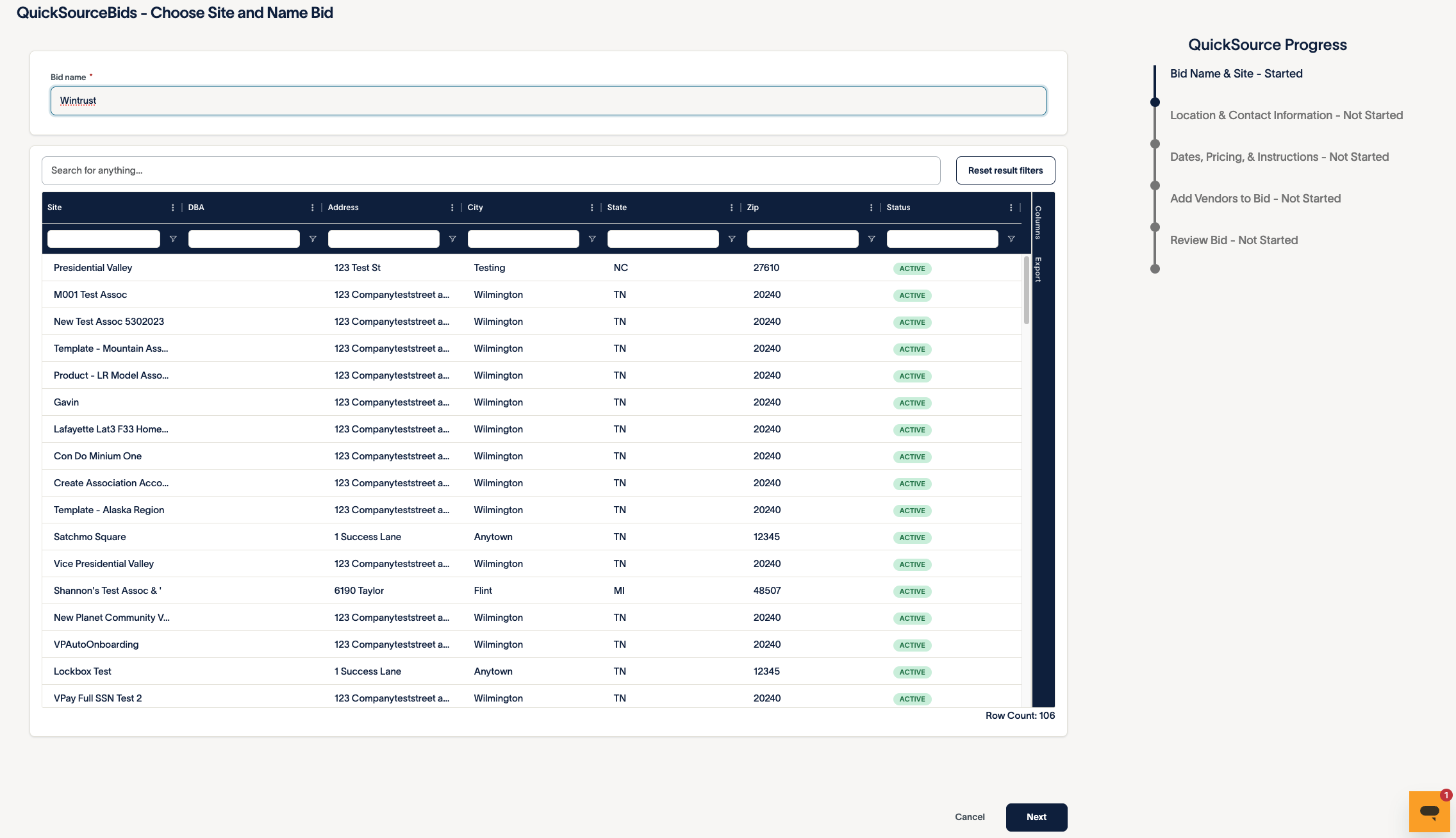1456x838 pixels.
Task: Click the Flint city cell
Action: (483, 591)
